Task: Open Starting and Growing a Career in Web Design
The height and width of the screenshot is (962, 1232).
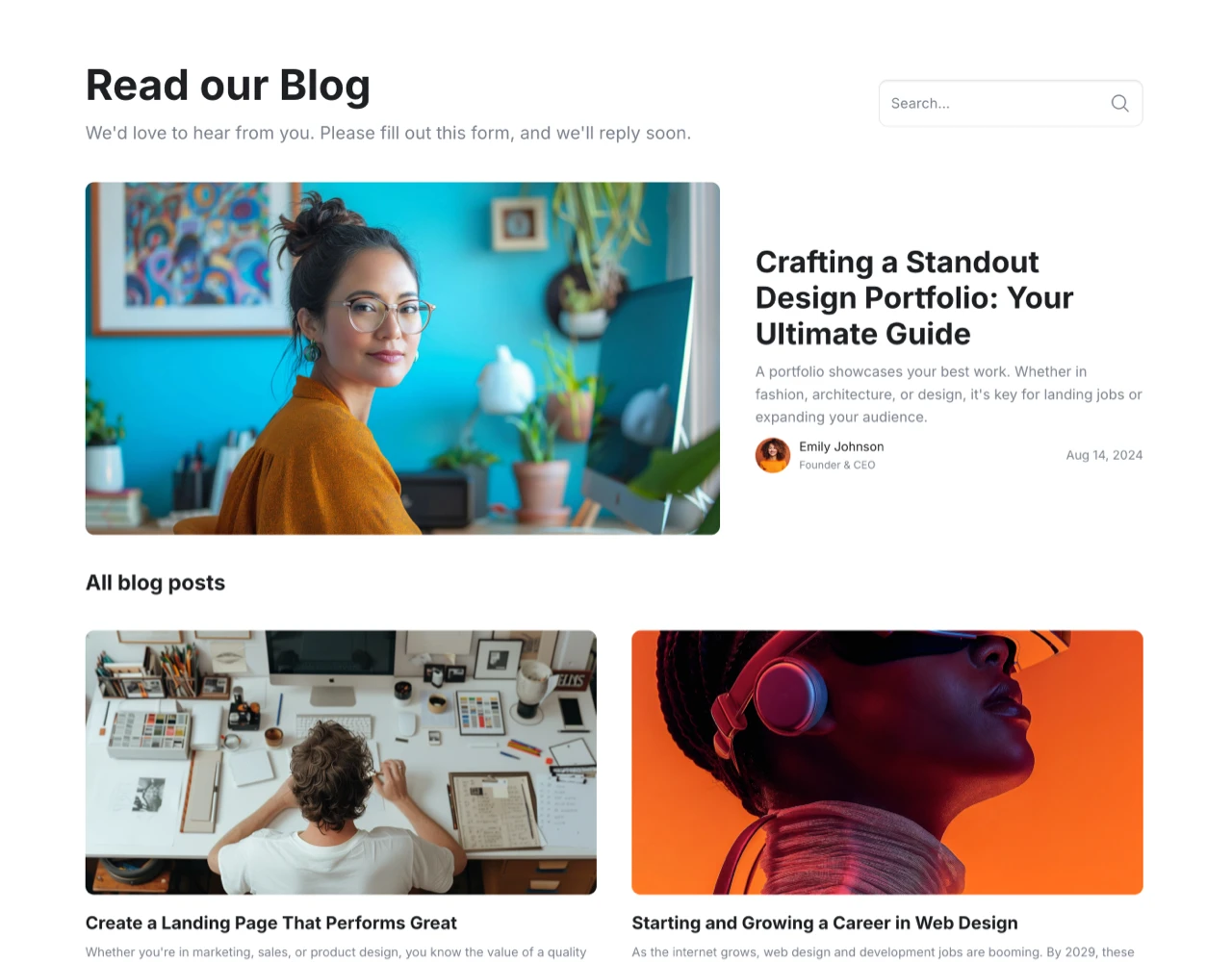Action: coord(824,923)
